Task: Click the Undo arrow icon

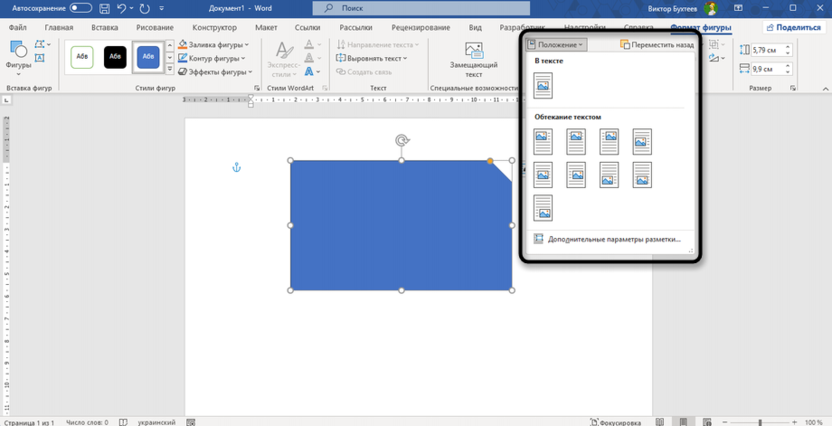Action: pyautogui.click(x=122, y=8)
